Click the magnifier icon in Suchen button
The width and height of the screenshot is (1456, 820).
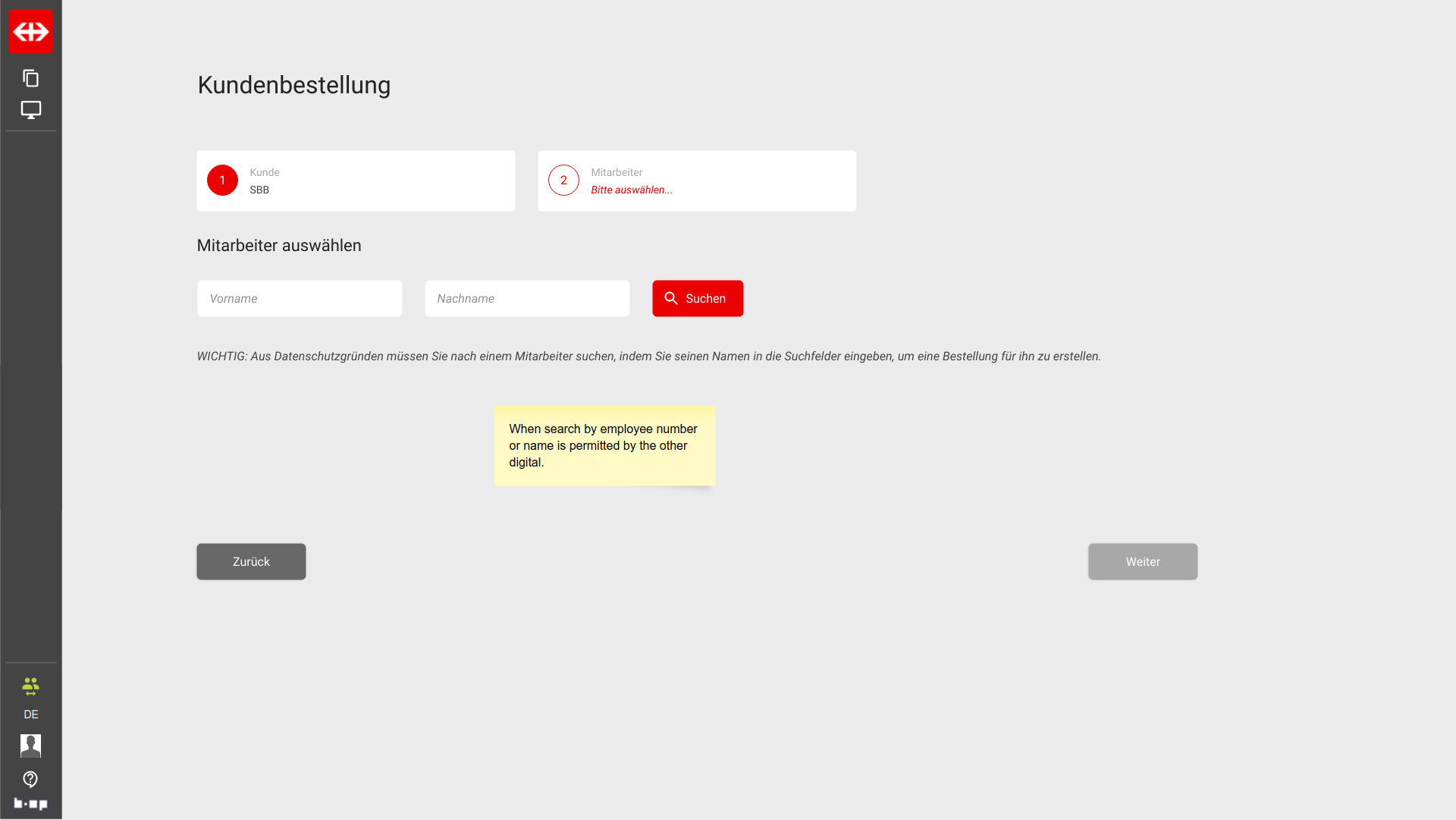click(x=671, y=298)
